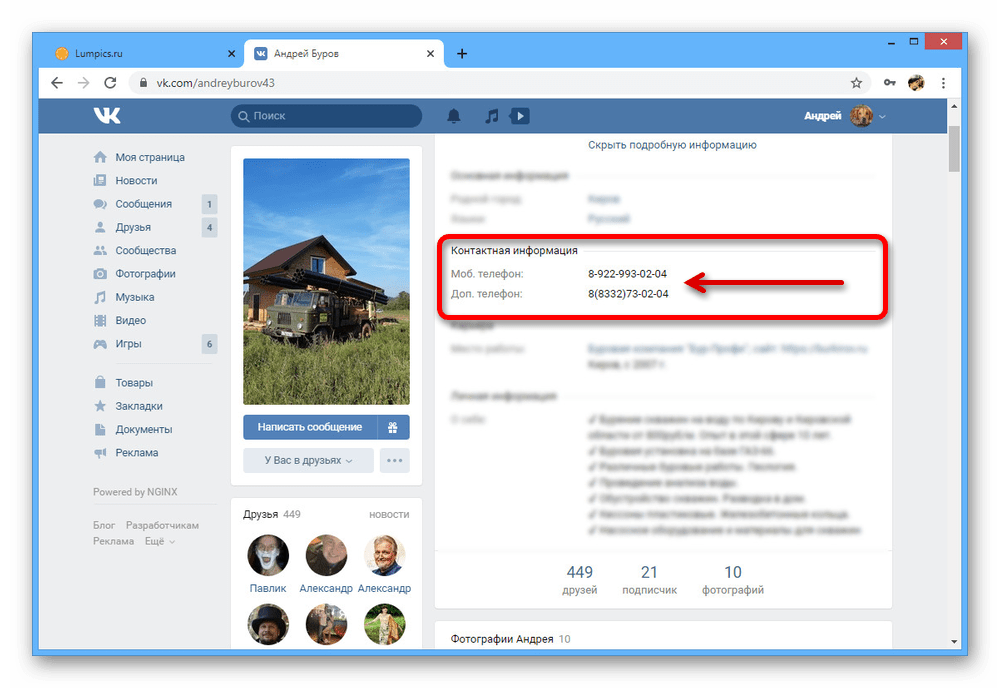Viewport: 1000px width, 688px height.
Task: Click the 449 друзей counter
Action: pos(580,580)
